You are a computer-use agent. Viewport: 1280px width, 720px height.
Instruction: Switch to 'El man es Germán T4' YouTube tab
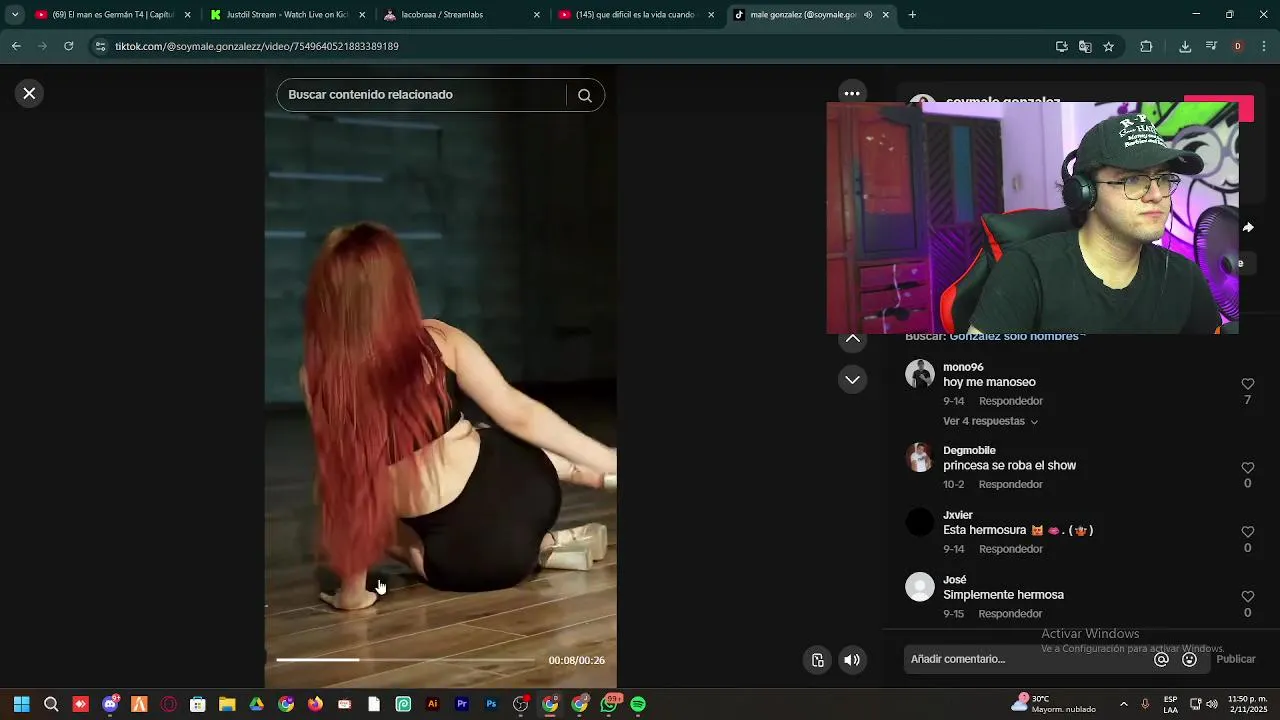pyautogui.click(x=105, y=15)
